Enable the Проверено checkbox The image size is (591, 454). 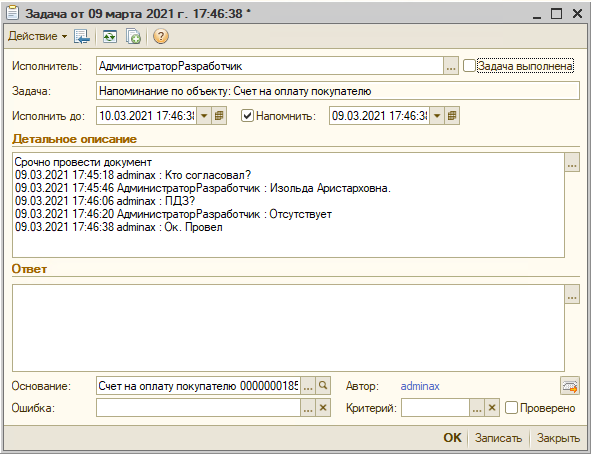pos(511,408)
